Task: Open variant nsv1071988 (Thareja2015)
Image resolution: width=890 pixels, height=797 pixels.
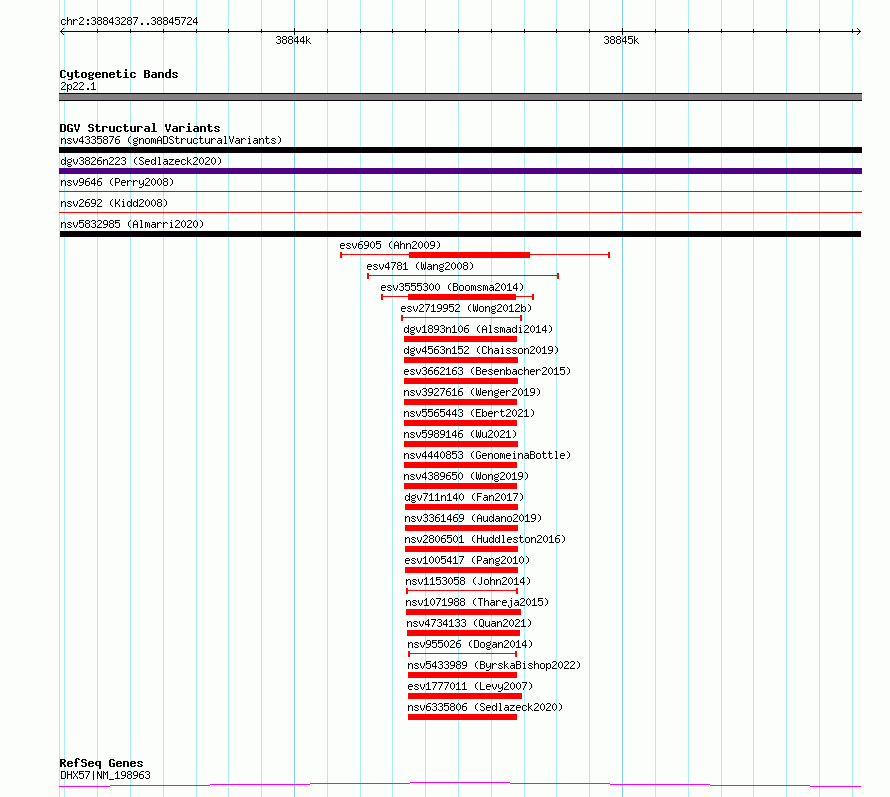Action: click(x=477, y=602)
